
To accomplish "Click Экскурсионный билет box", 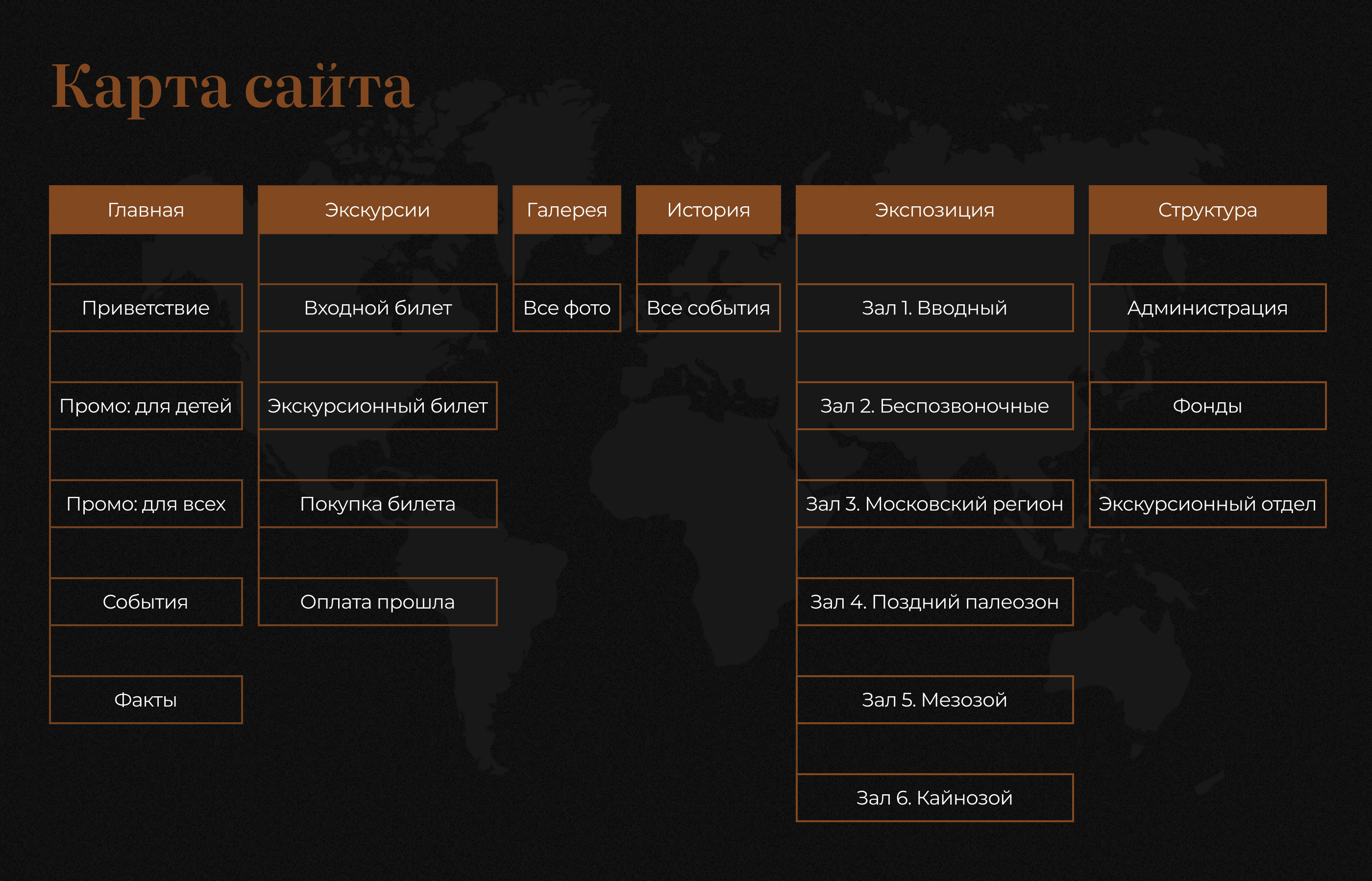I will click(x=378, y=406).
